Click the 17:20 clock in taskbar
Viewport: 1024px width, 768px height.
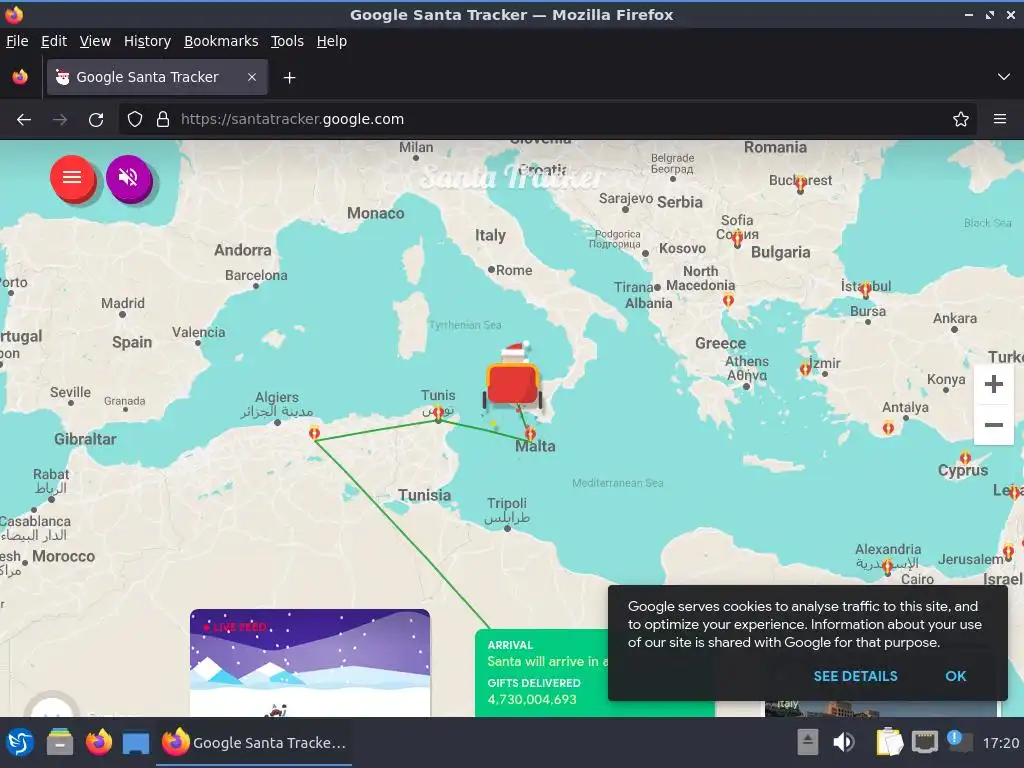coord(1000,743)
